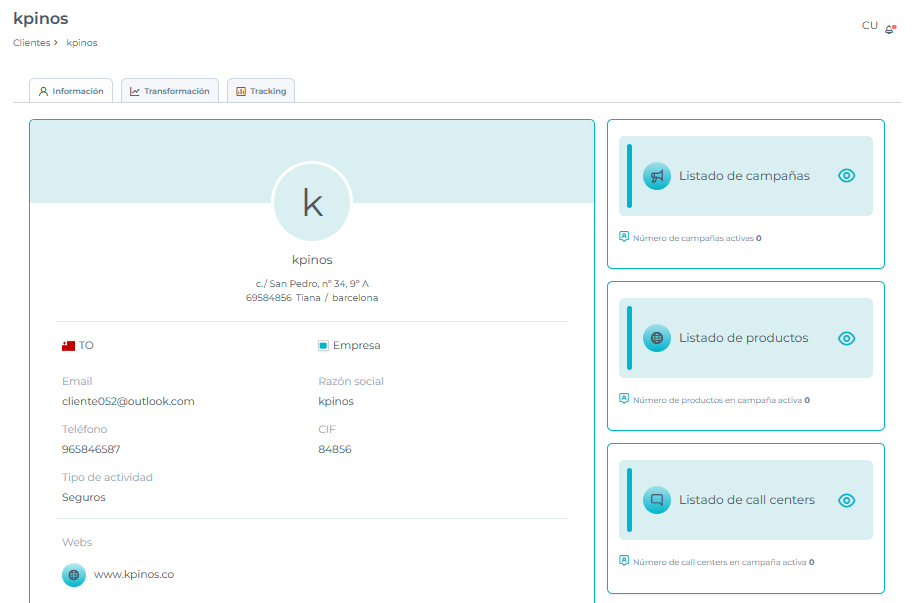The width and height of the screenshot is (915, 603).
Task: View products list via eye icon
Action: [846, 338]
